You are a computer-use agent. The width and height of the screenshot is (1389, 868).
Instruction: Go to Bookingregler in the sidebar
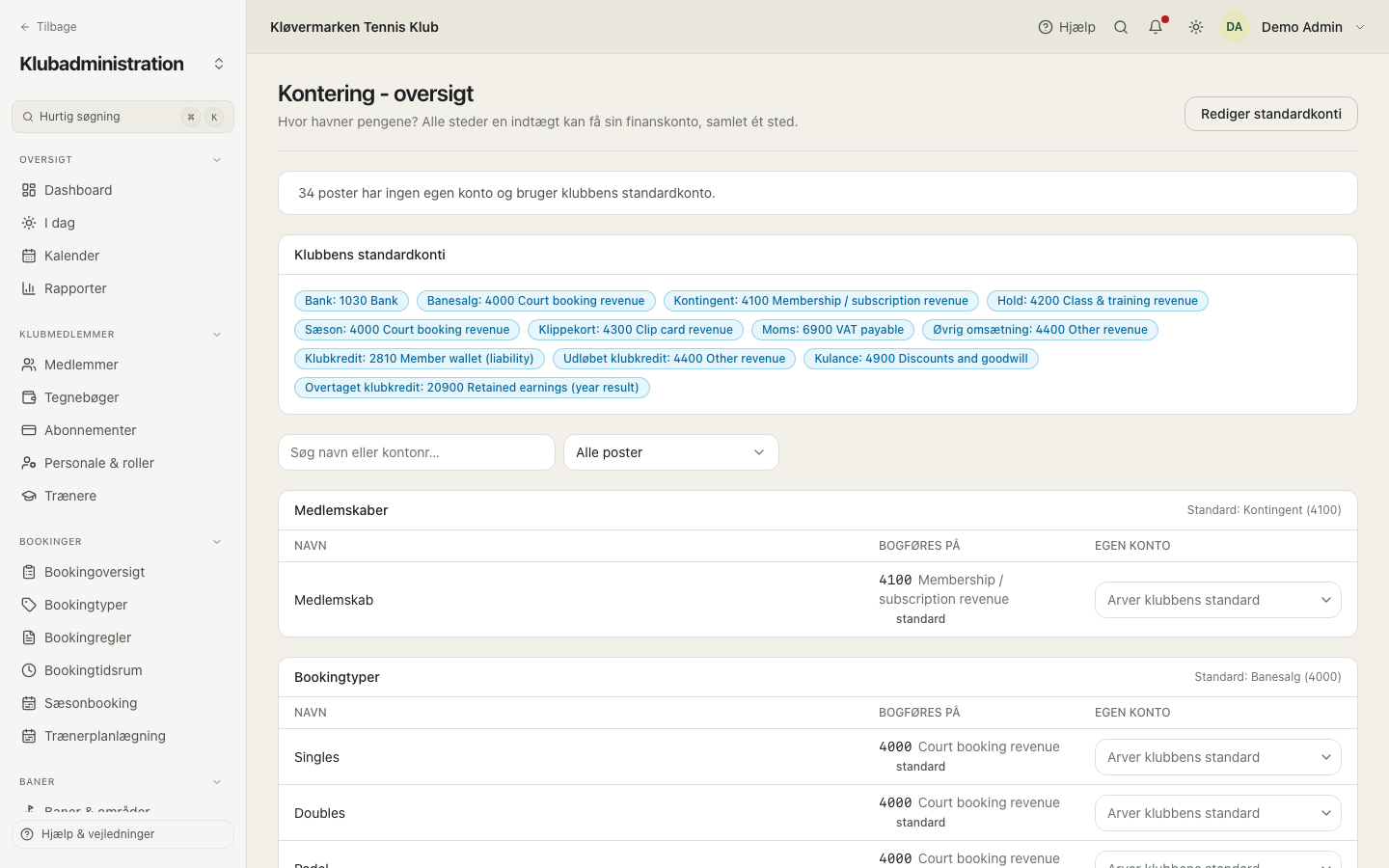pos(123,637)
